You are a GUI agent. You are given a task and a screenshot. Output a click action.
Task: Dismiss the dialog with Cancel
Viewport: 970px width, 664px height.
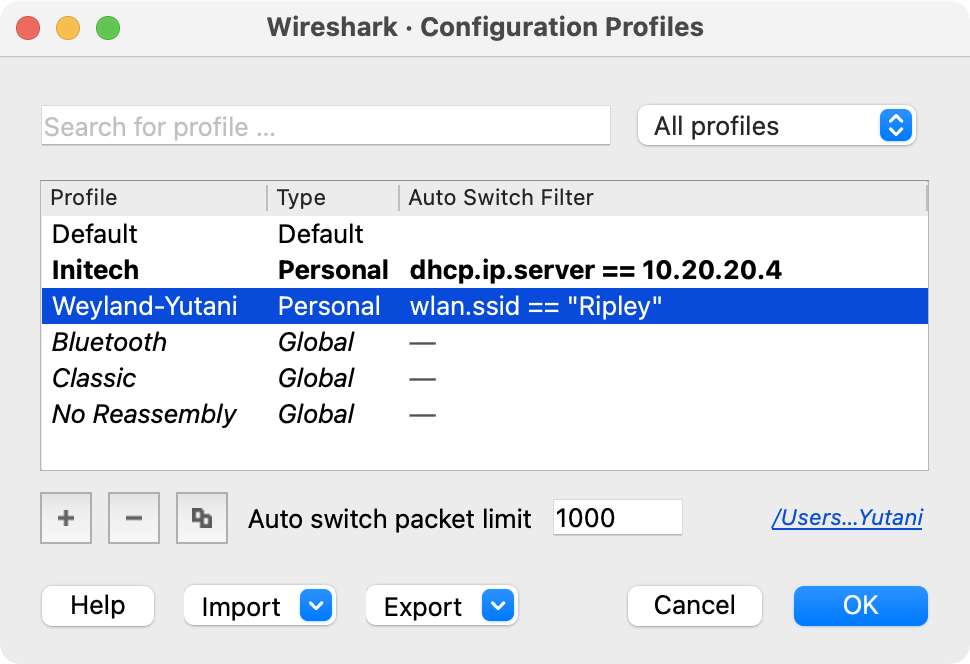694,605
